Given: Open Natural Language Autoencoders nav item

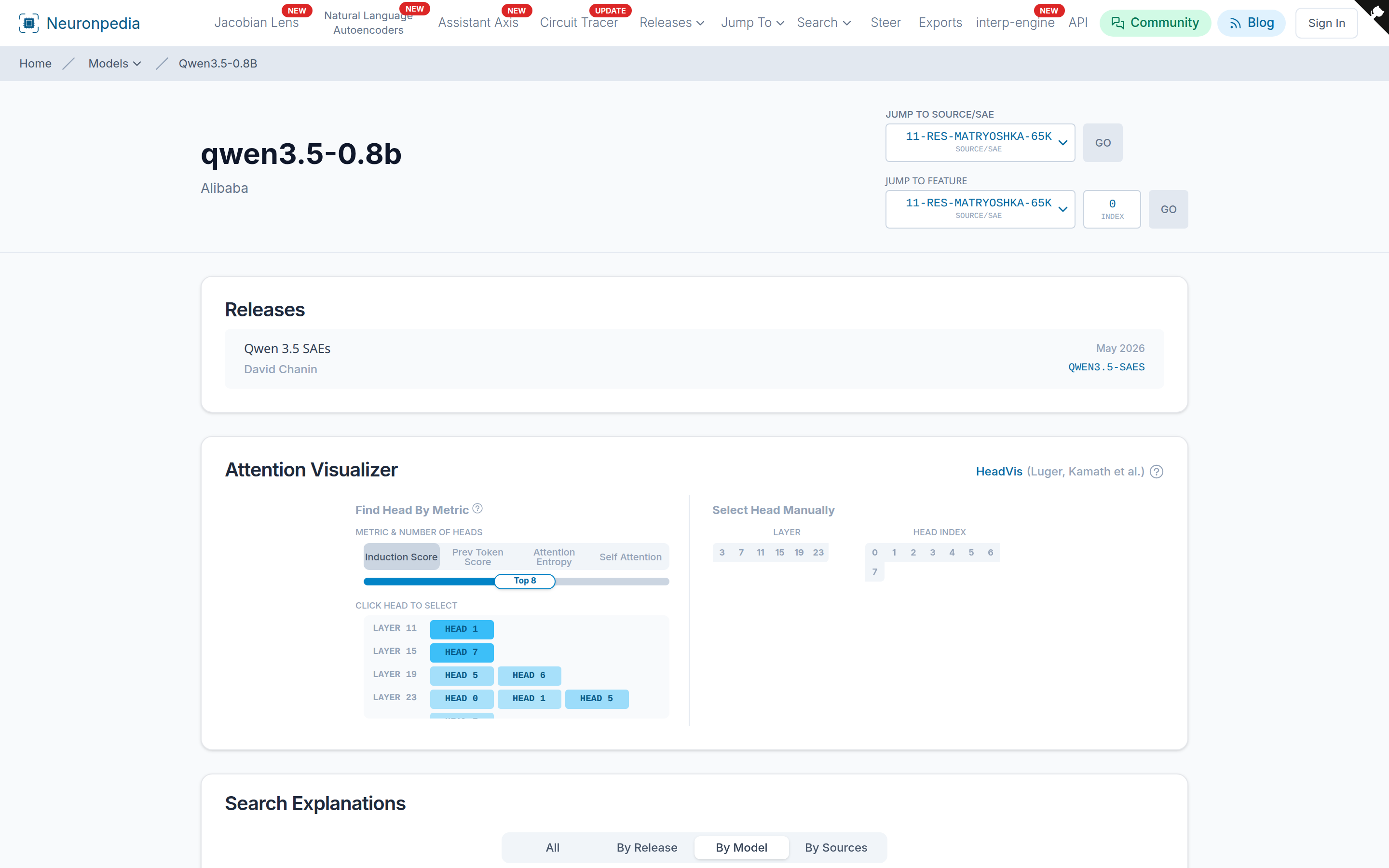Looking at the screenshot, I should click(368, 23).
